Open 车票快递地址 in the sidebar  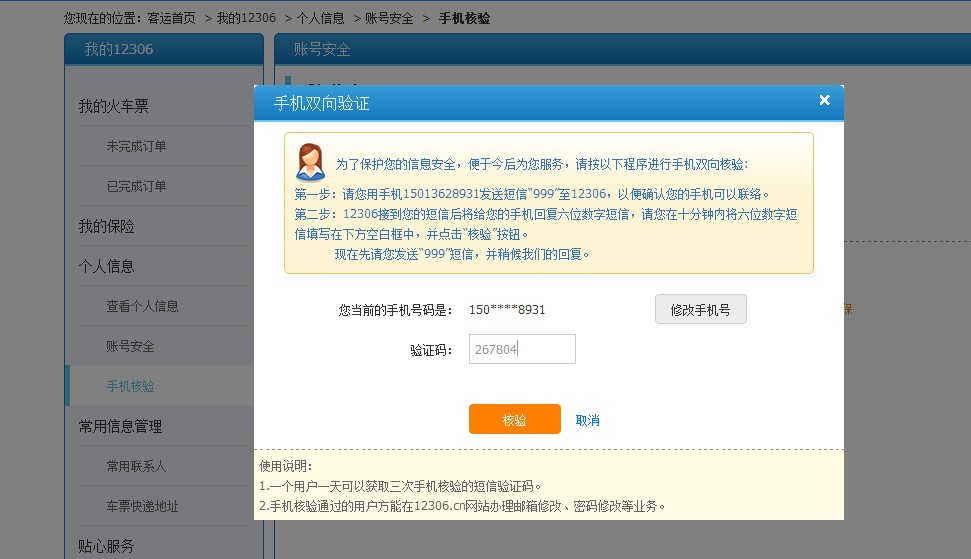(x=143, y=506)
